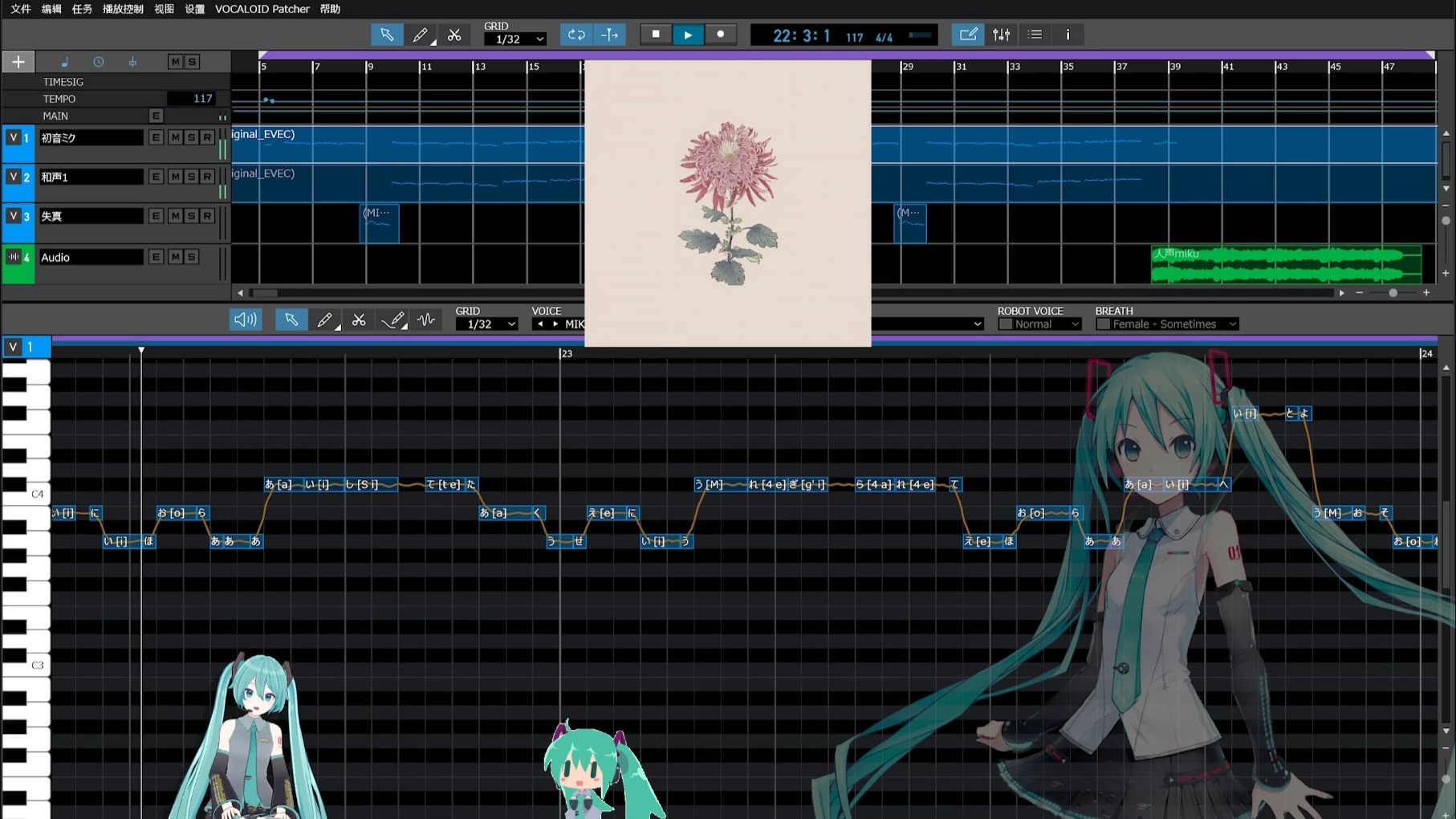Expand the dropdown left of Robot Voice
The image size is (1456, 819).
point(977,324)
